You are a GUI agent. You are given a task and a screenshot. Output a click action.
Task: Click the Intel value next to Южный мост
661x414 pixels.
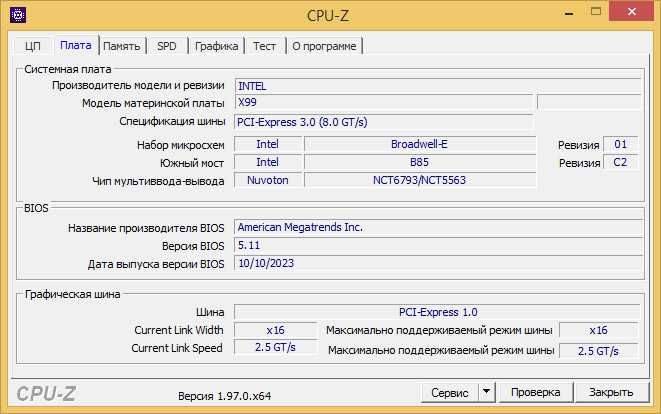(x=268, y=162)
